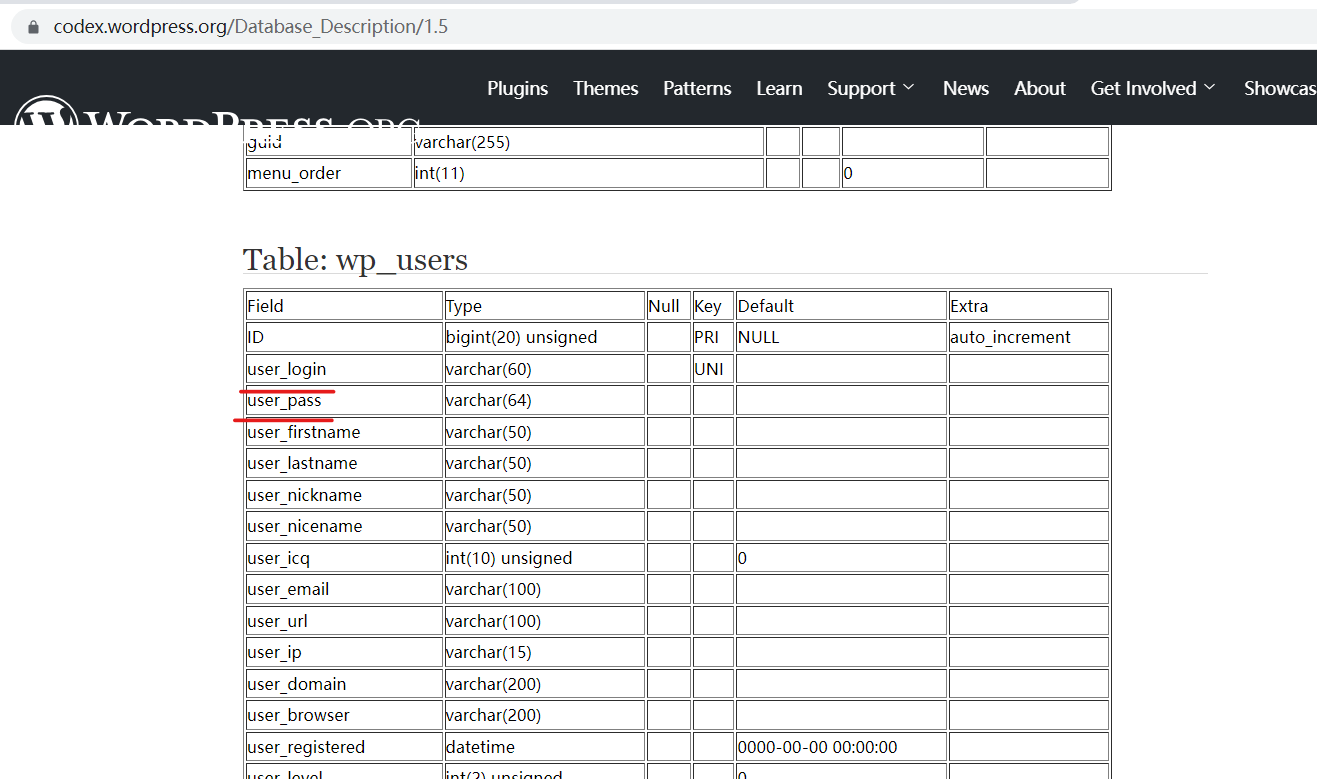Click the 'ID' field cell
This screenshot has height=780, width=1317.
pos(344,337)
